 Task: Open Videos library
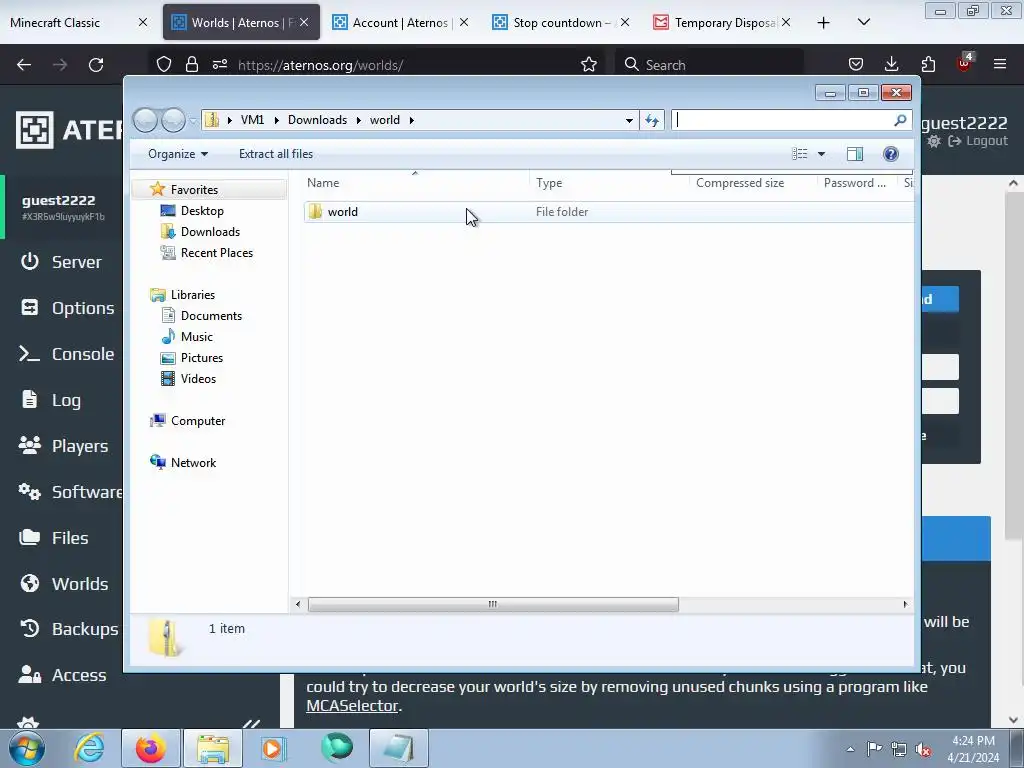click(198, 379)
